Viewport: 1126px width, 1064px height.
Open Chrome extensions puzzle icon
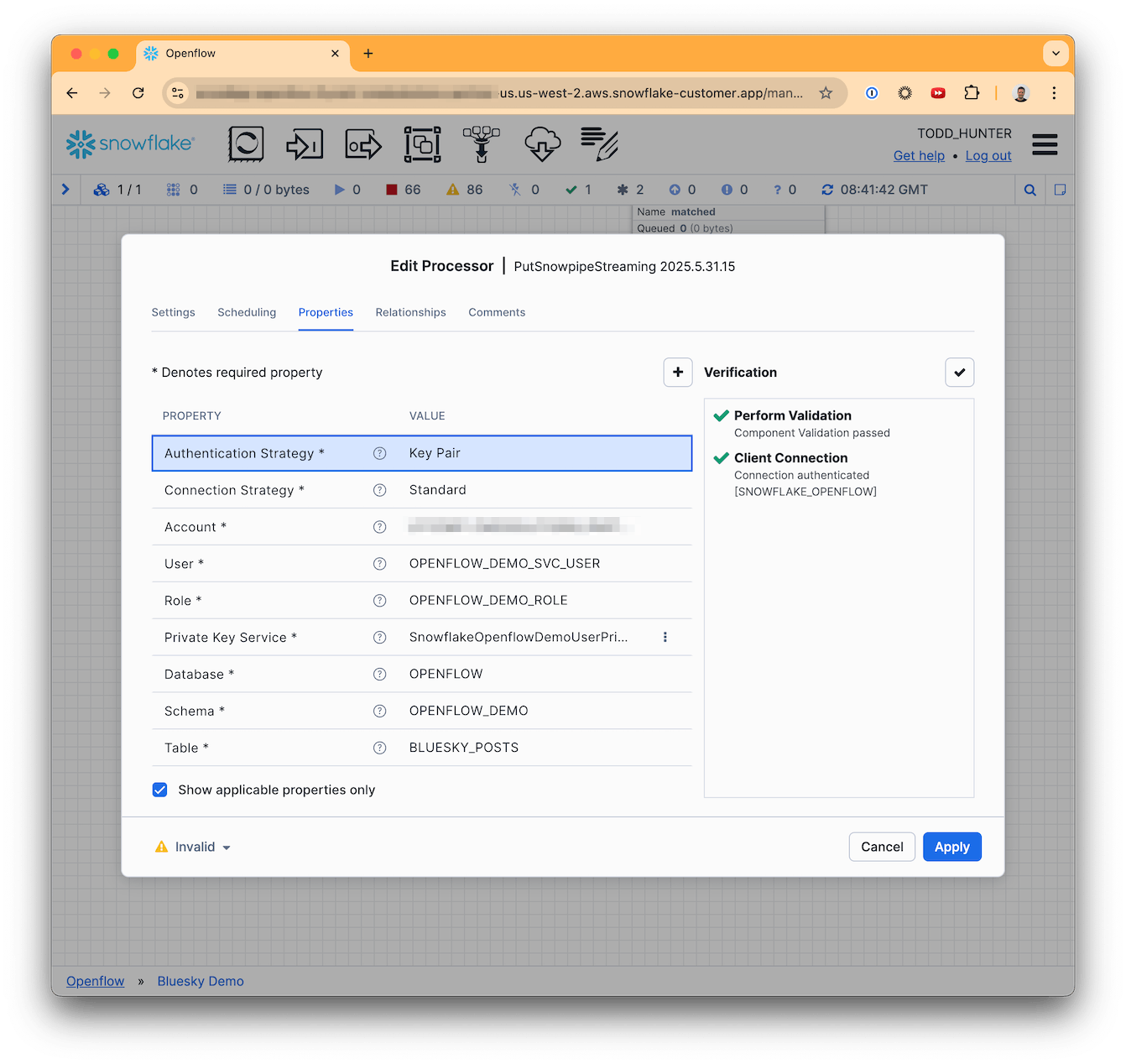point(972,93)
